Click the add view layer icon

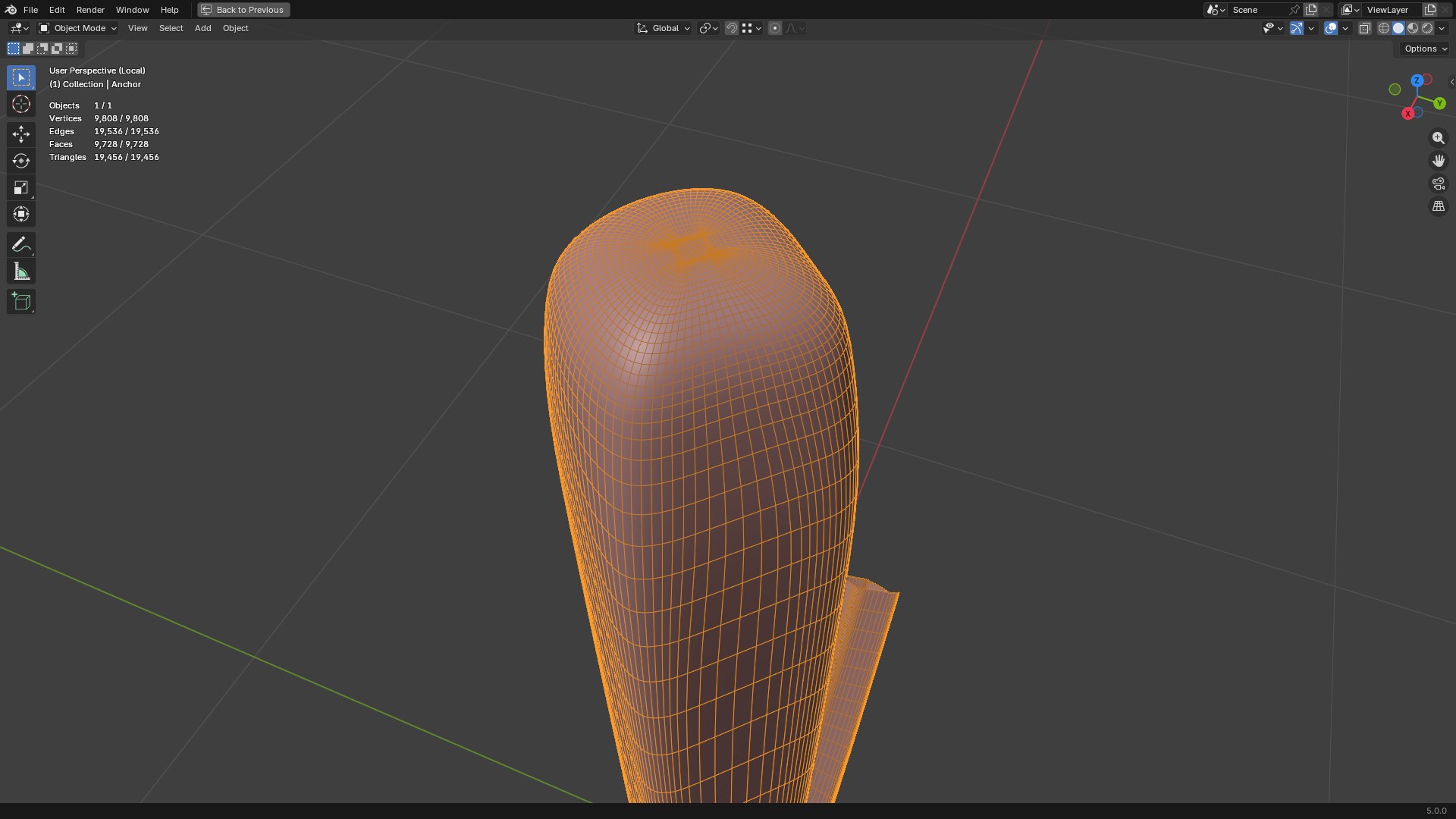point(1430,10)
